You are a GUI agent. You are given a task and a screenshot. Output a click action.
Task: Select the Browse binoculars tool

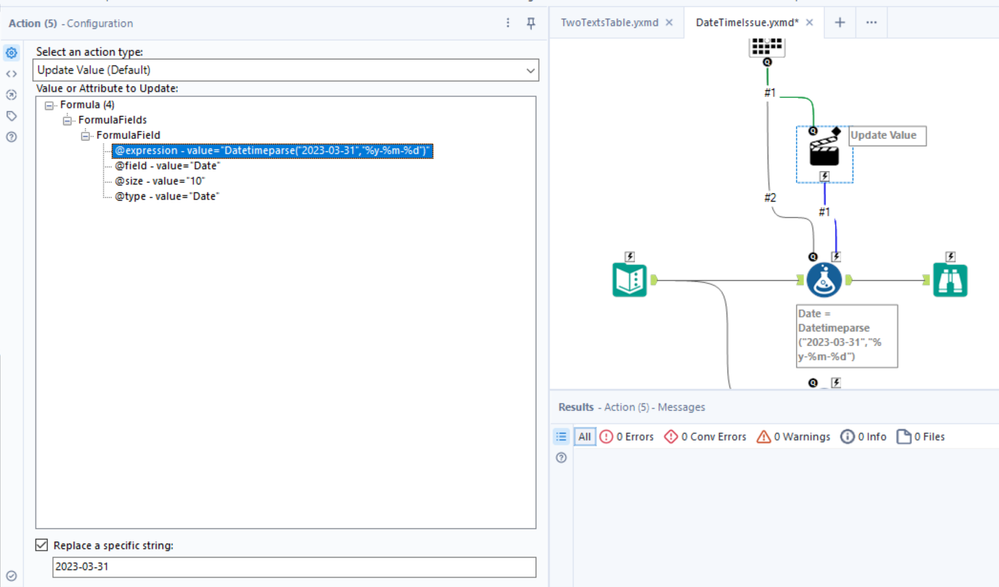[950, 280]
